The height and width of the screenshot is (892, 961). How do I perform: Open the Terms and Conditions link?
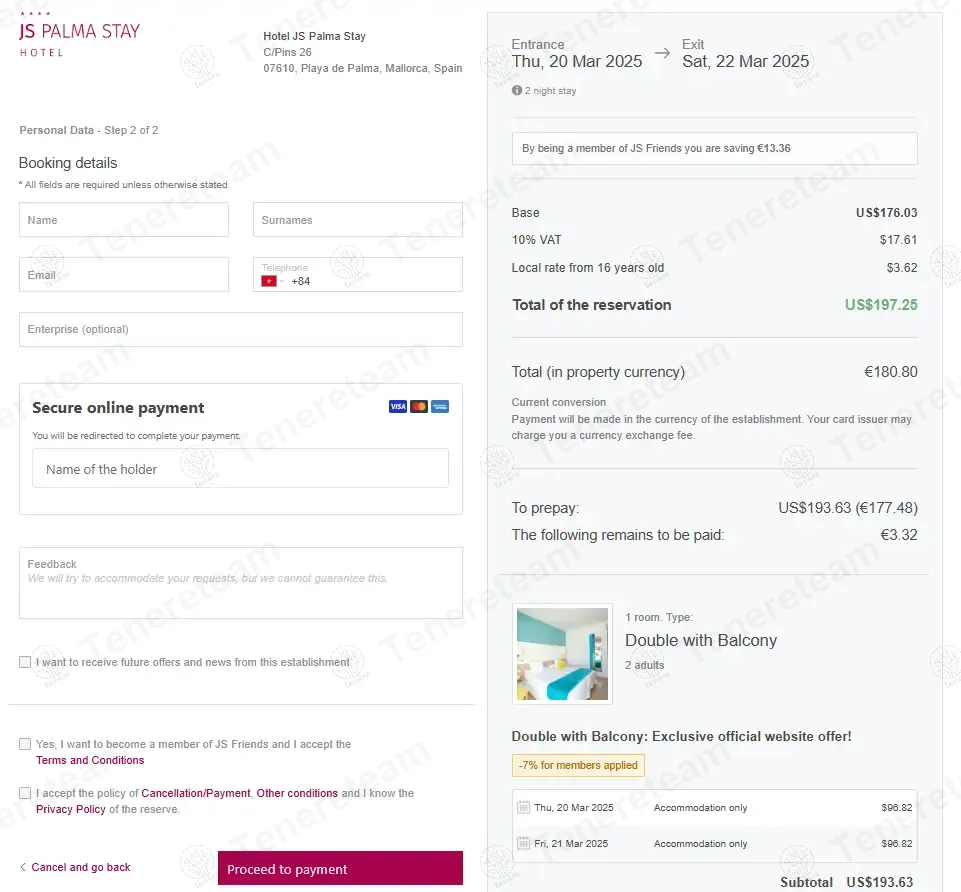tap(90, 760)
